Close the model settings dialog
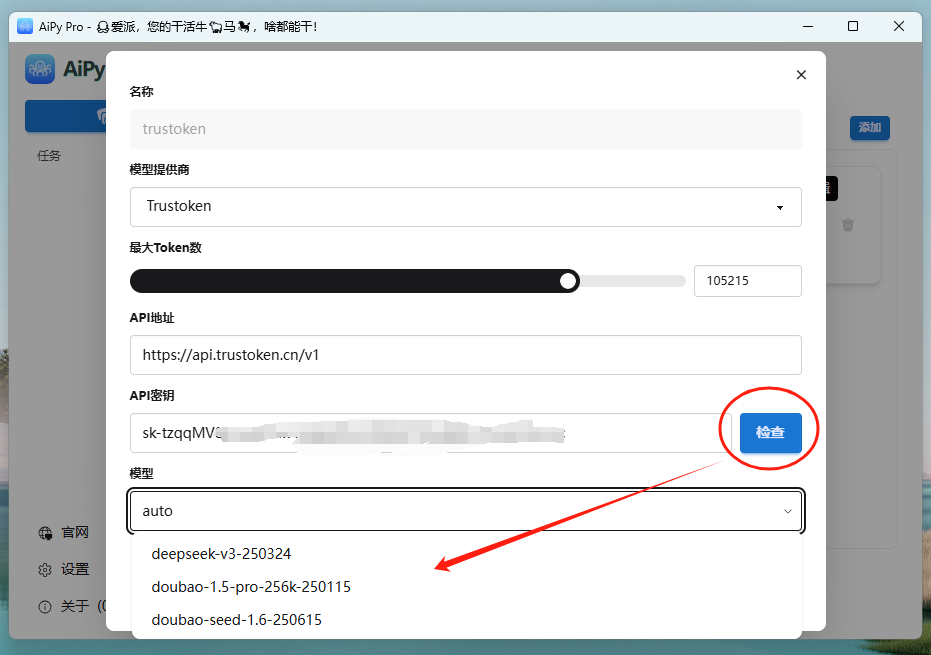The height and width of the screenshot is (655, 931). (801, 75)
